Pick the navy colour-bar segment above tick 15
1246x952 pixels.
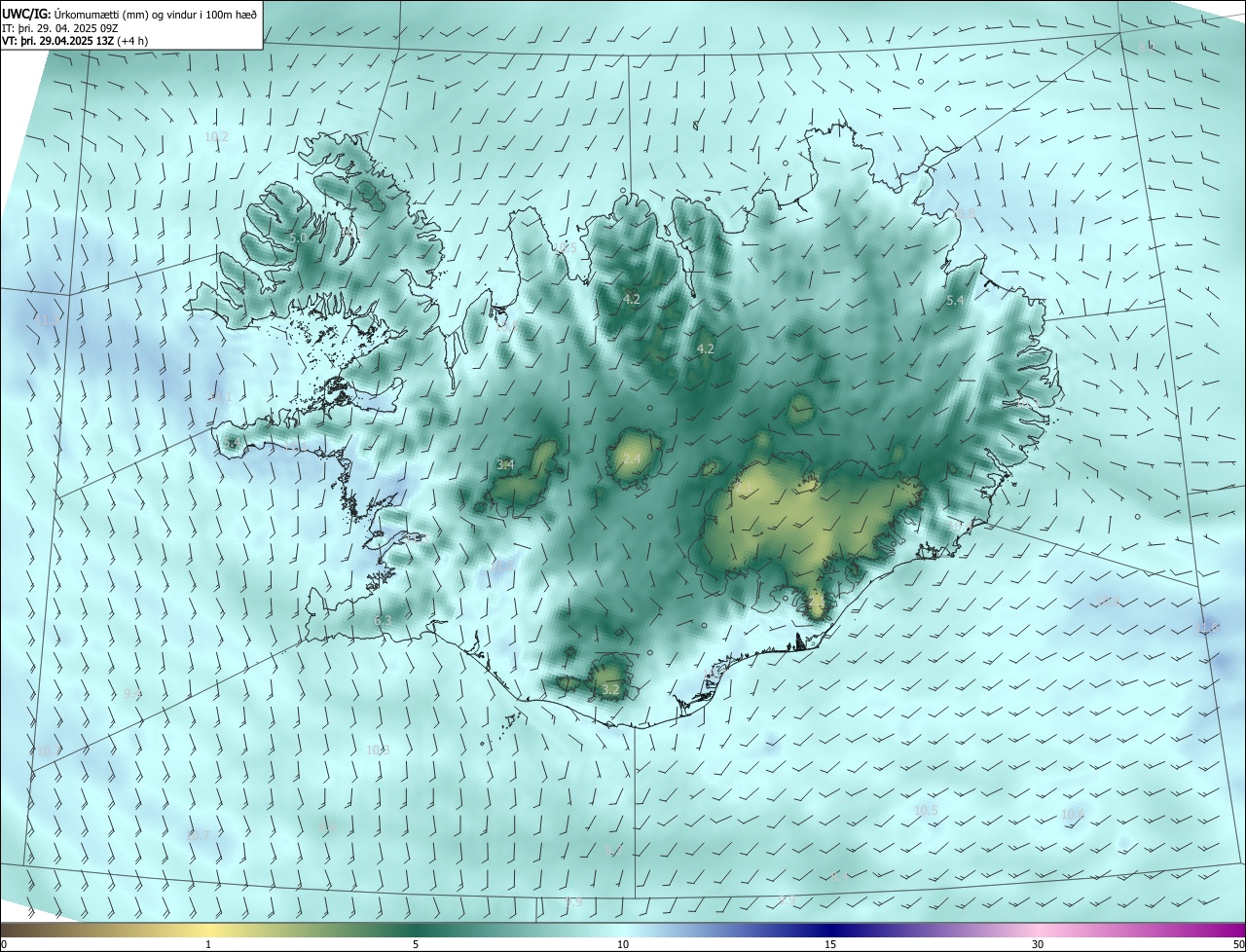click(830, 930)
